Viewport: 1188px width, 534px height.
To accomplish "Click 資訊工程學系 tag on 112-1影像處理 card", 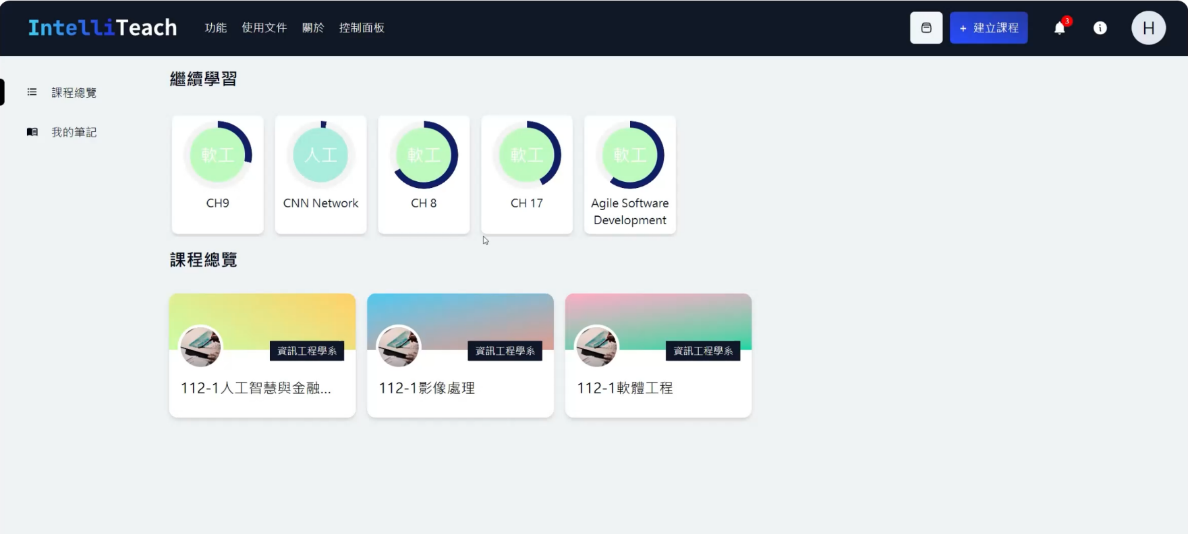I will pyautogui.click(x=505, y=351).
